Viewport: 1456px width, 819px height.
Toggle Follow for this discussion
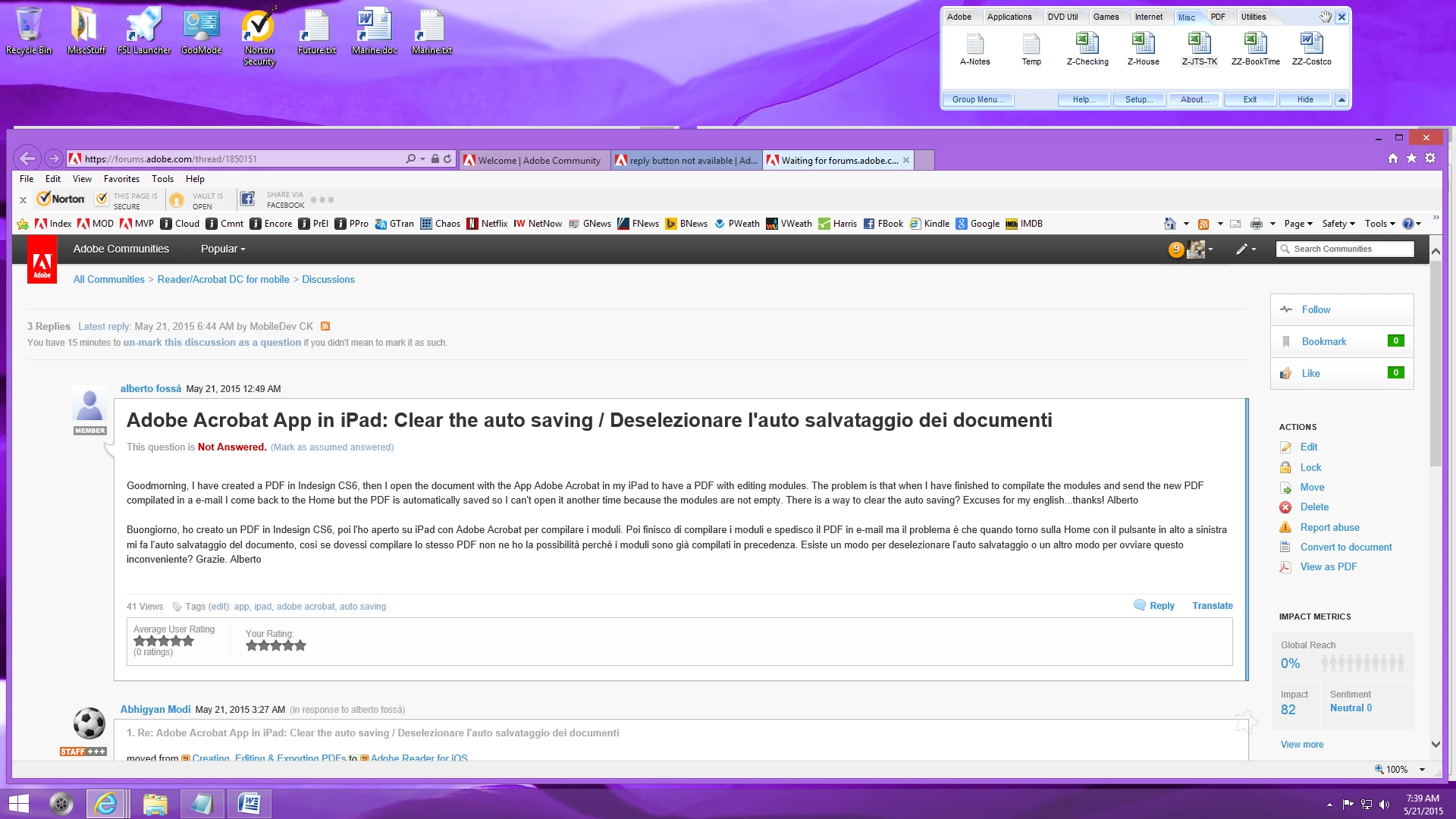[1316, 309]
